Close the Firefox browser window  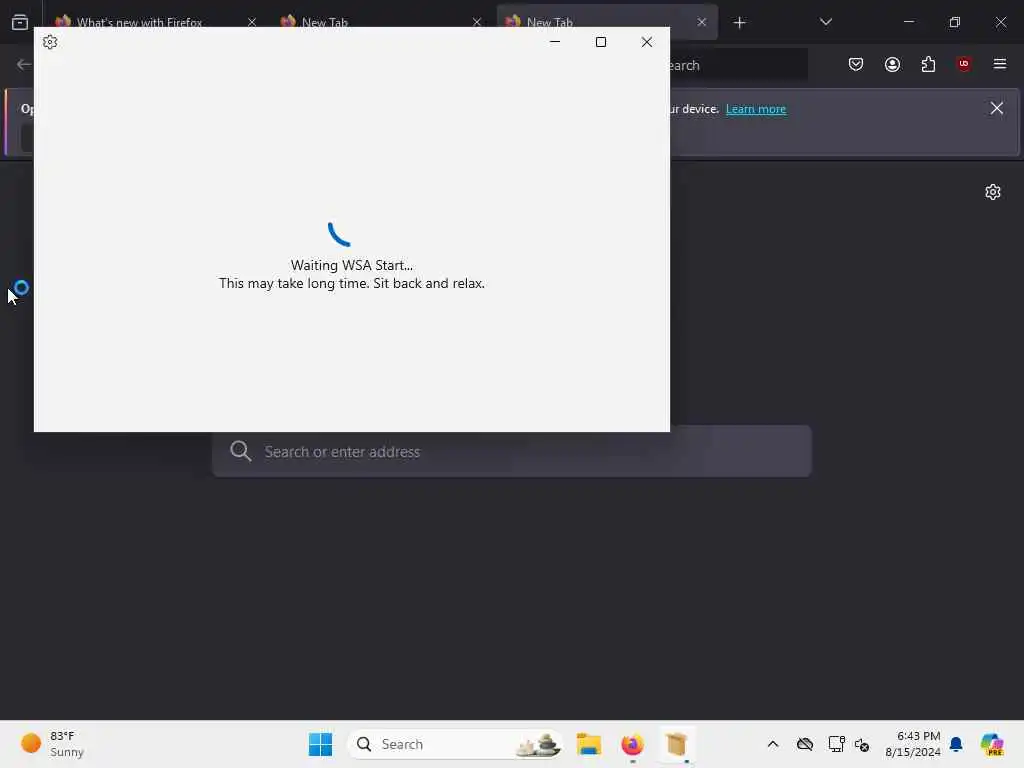click(x=1000, y=22)
